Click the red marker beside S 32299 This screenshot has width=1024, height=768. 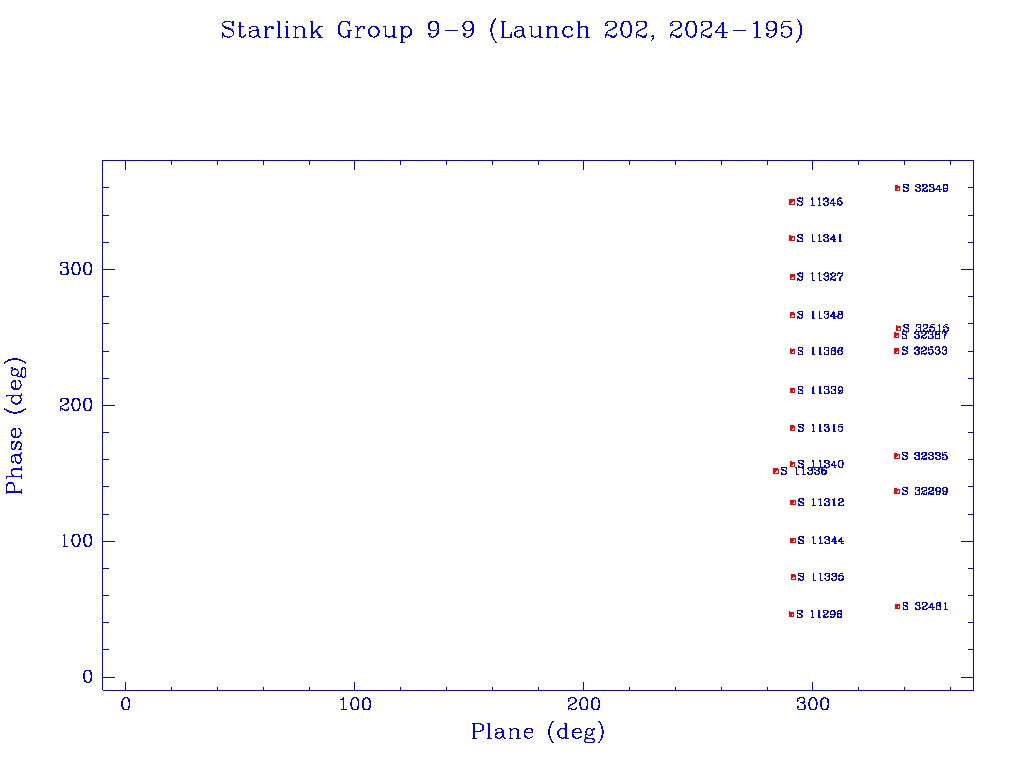click(897, 491)
